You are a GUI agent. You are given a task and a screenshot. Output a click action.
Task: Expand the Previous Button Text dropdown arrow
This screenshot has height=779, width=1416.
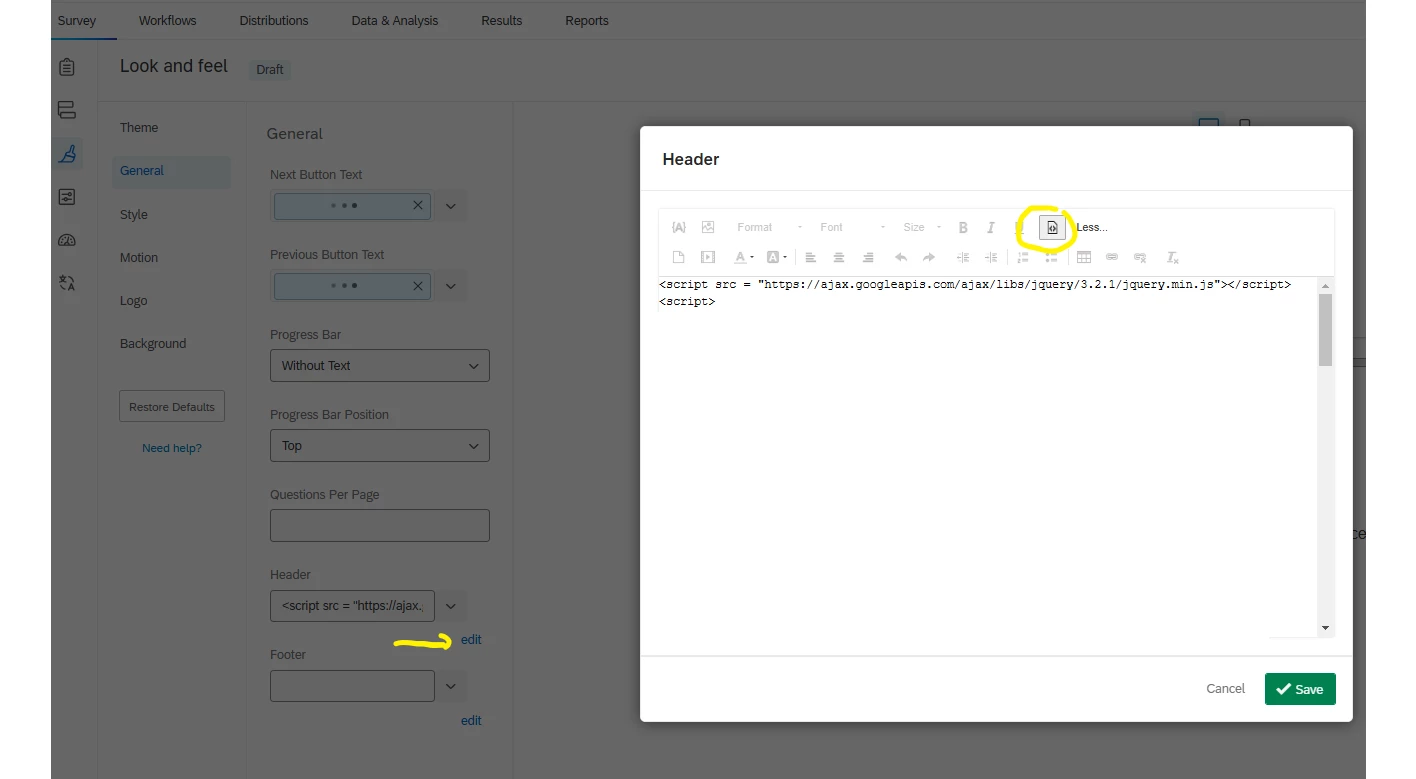click(x=451, y=286)
